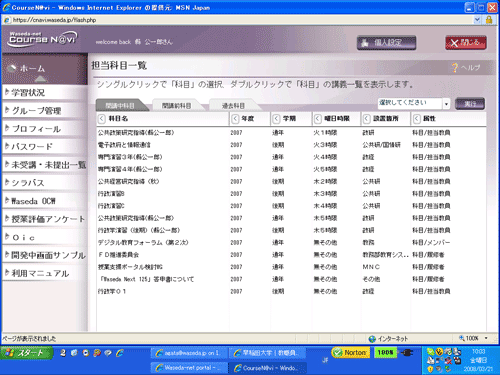
Task: Select the 専門演習4年 course row
Action: point(291,169)
